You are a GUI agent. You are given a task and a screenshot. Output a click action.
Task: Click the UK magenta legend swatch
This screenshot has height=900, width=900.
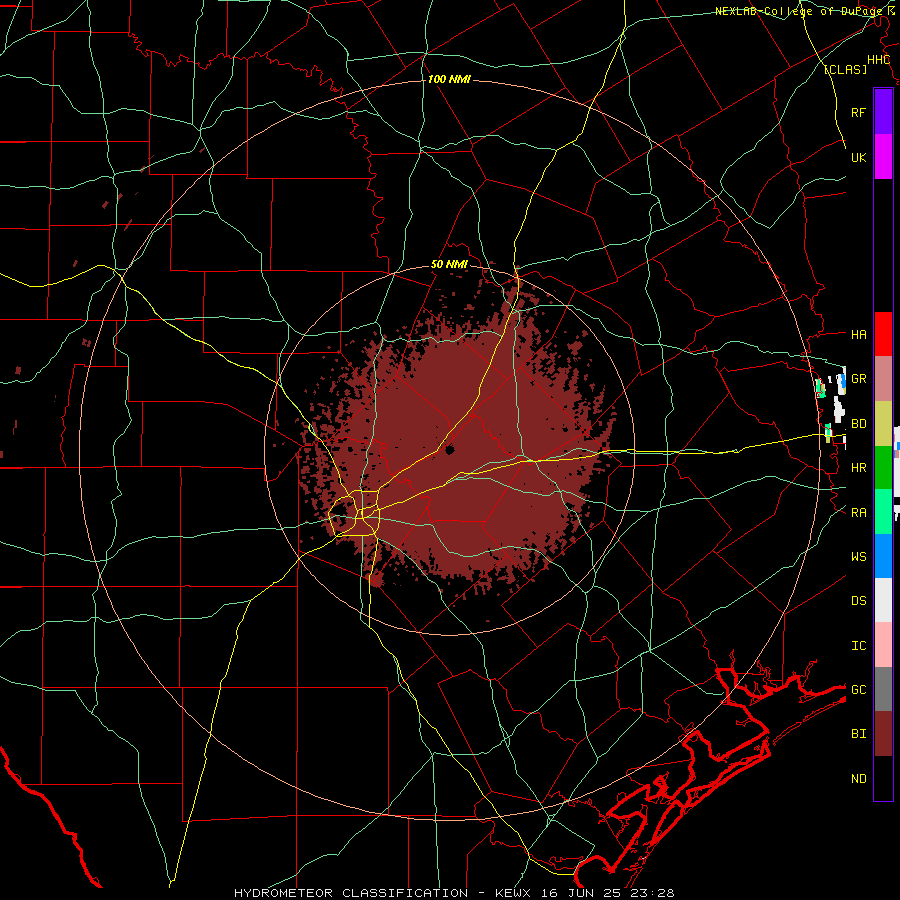883,157
